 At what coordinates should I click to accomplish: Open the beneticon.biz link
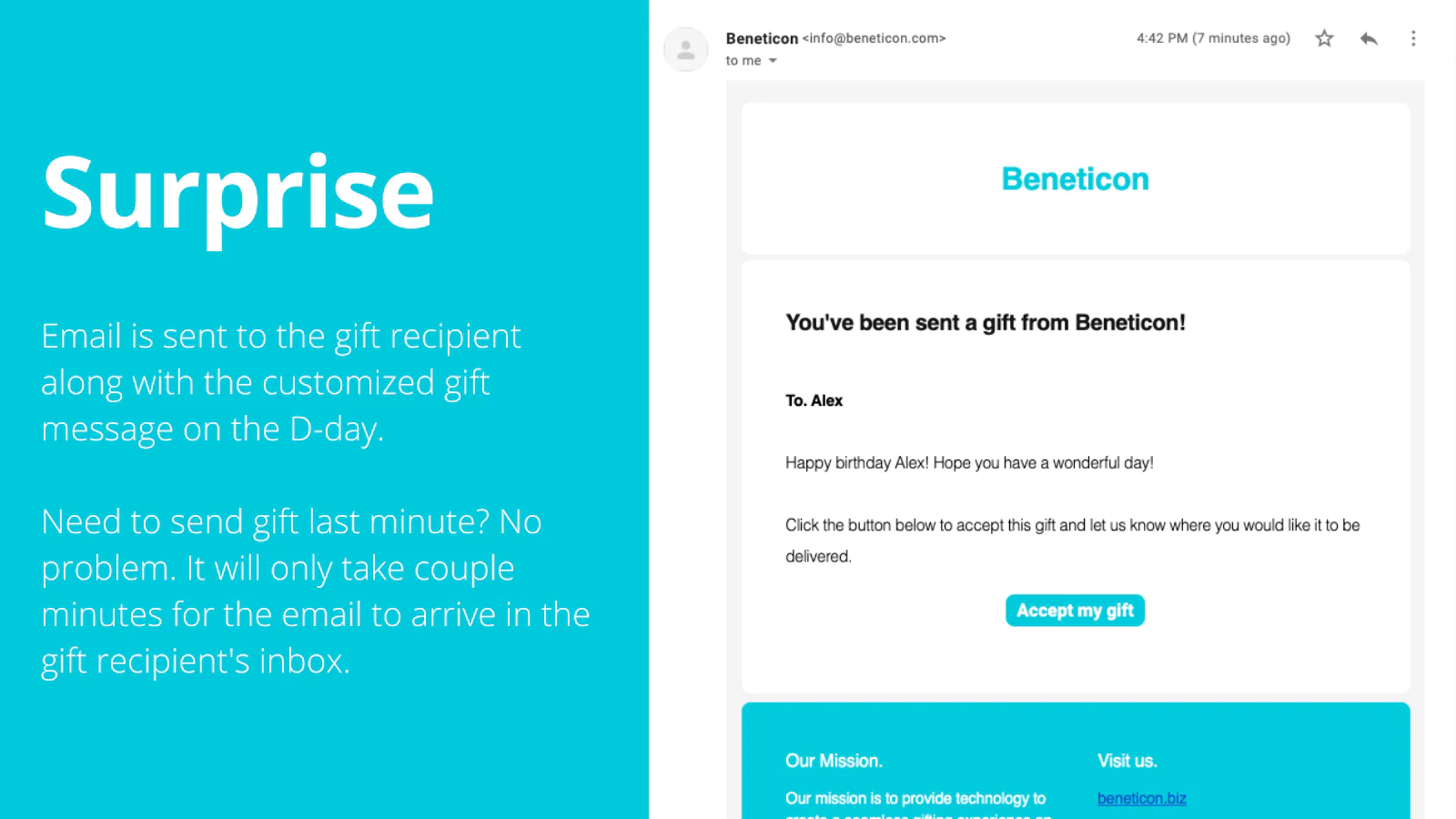pyautogui.click(x=1141, y=798)
